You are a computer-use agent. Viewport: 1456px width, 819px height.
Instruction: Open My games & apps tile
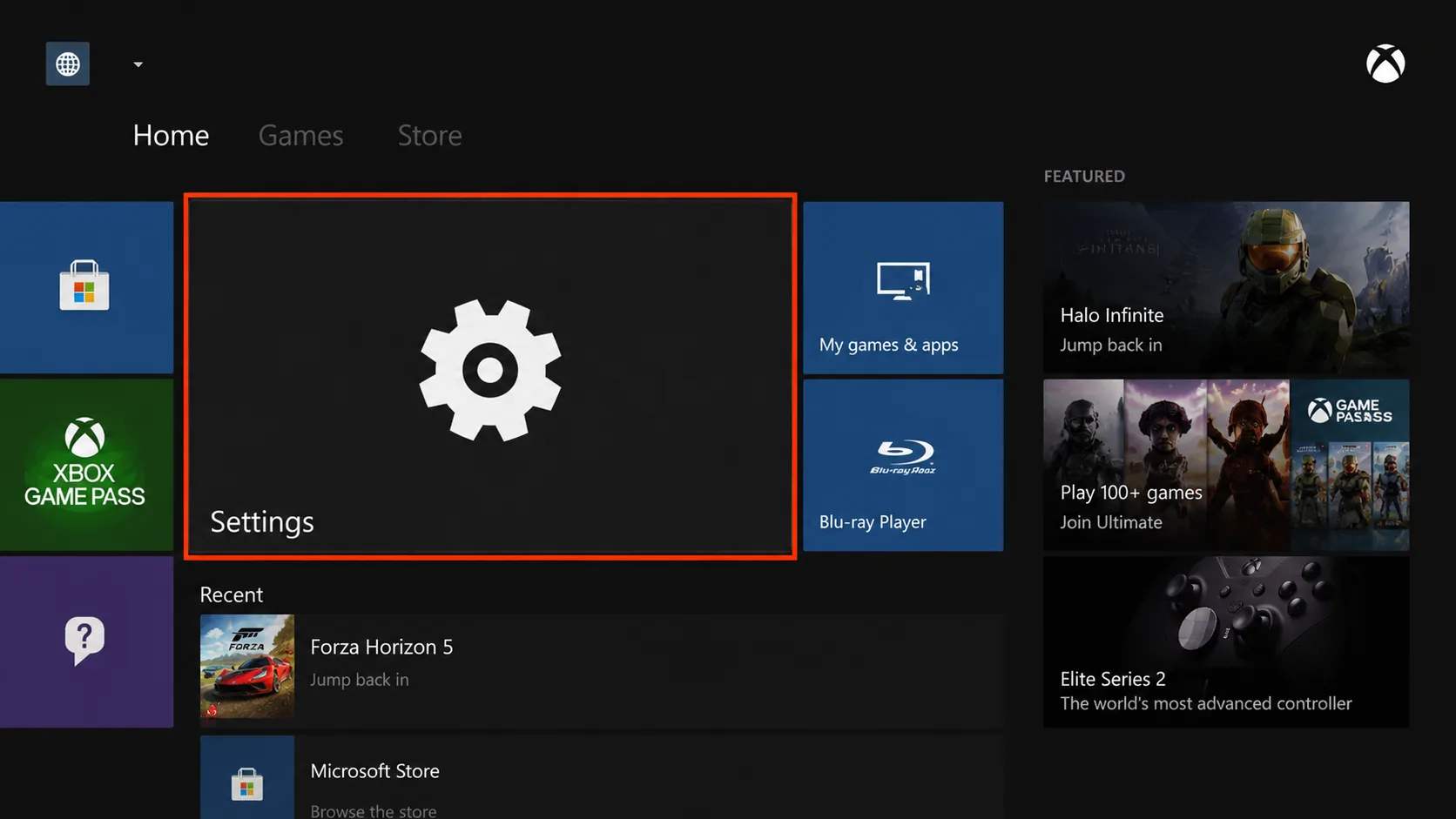(903, 287)
